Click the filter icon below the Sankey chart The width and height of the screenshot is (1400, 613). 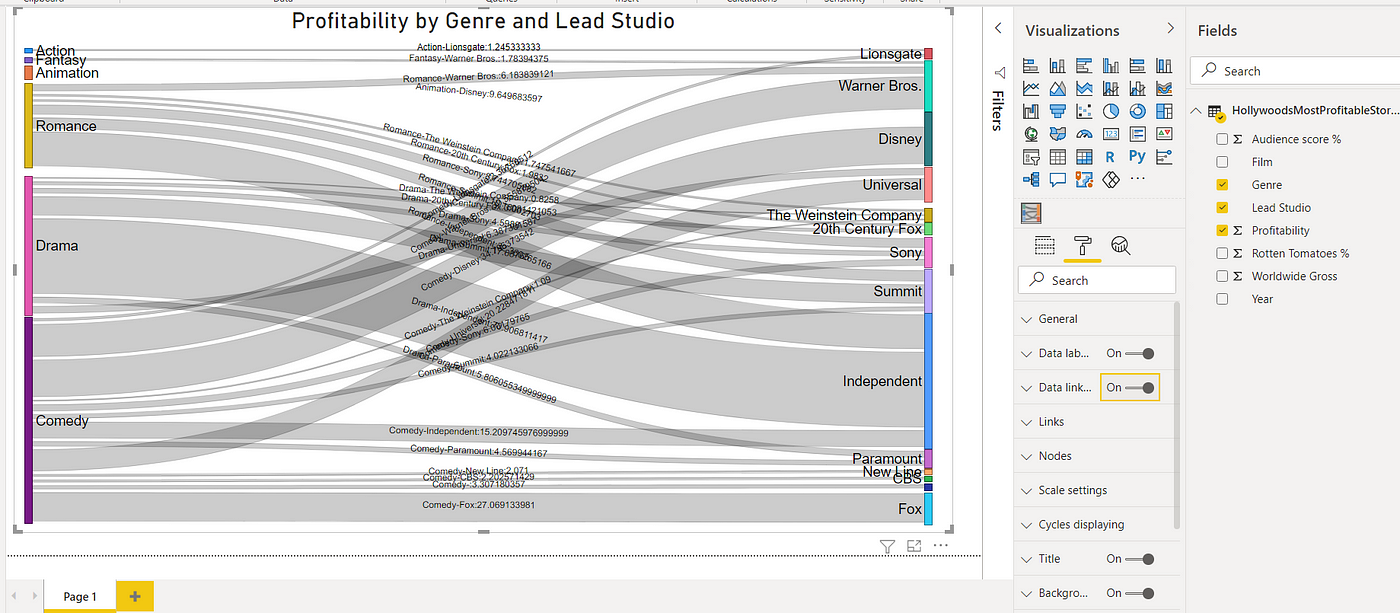(x=887, y=546)
